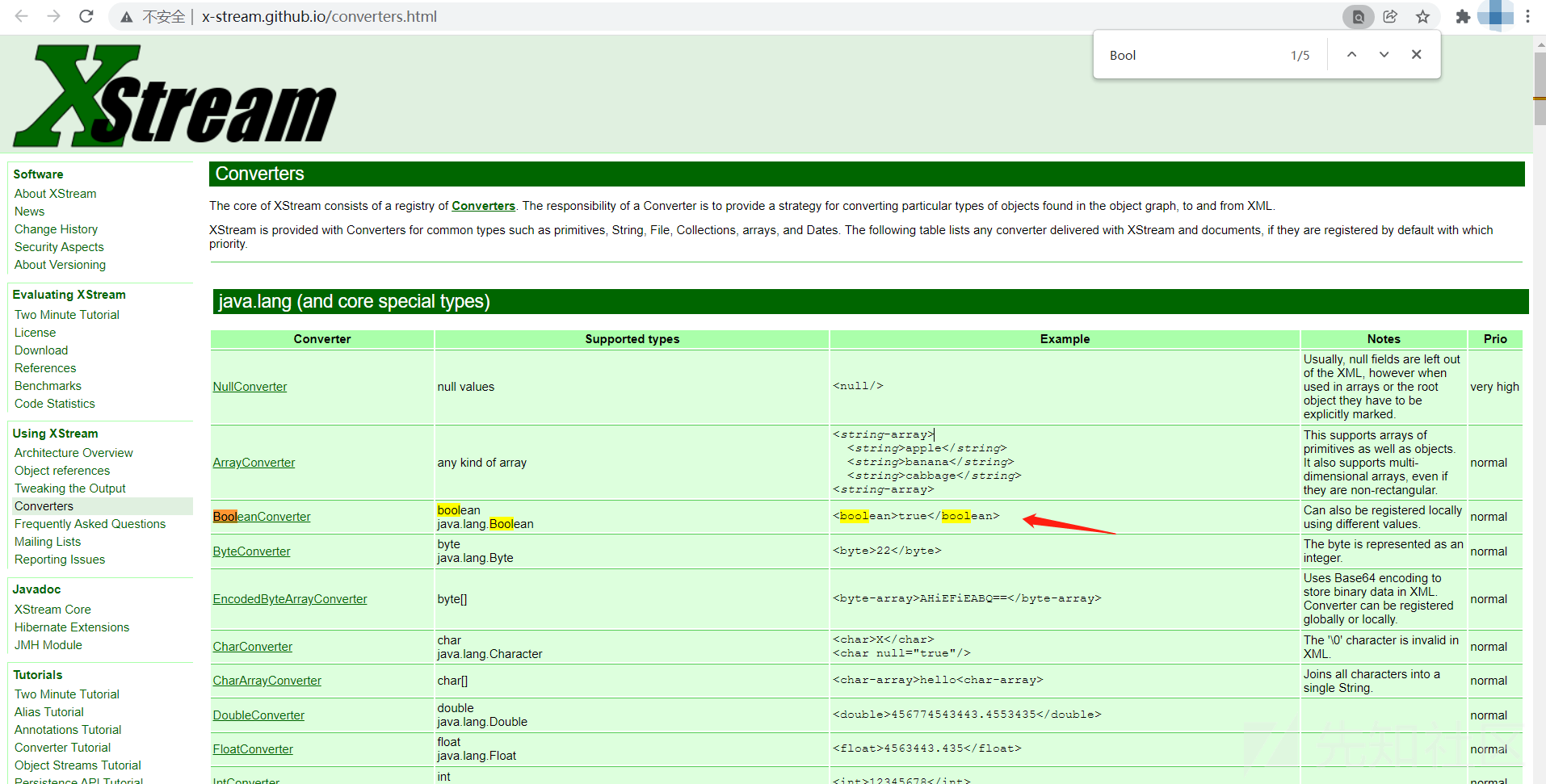Go to next find result
The width and height of the screenshot is (1546, 784).
pyautogui.click(x=1384, y=55)
